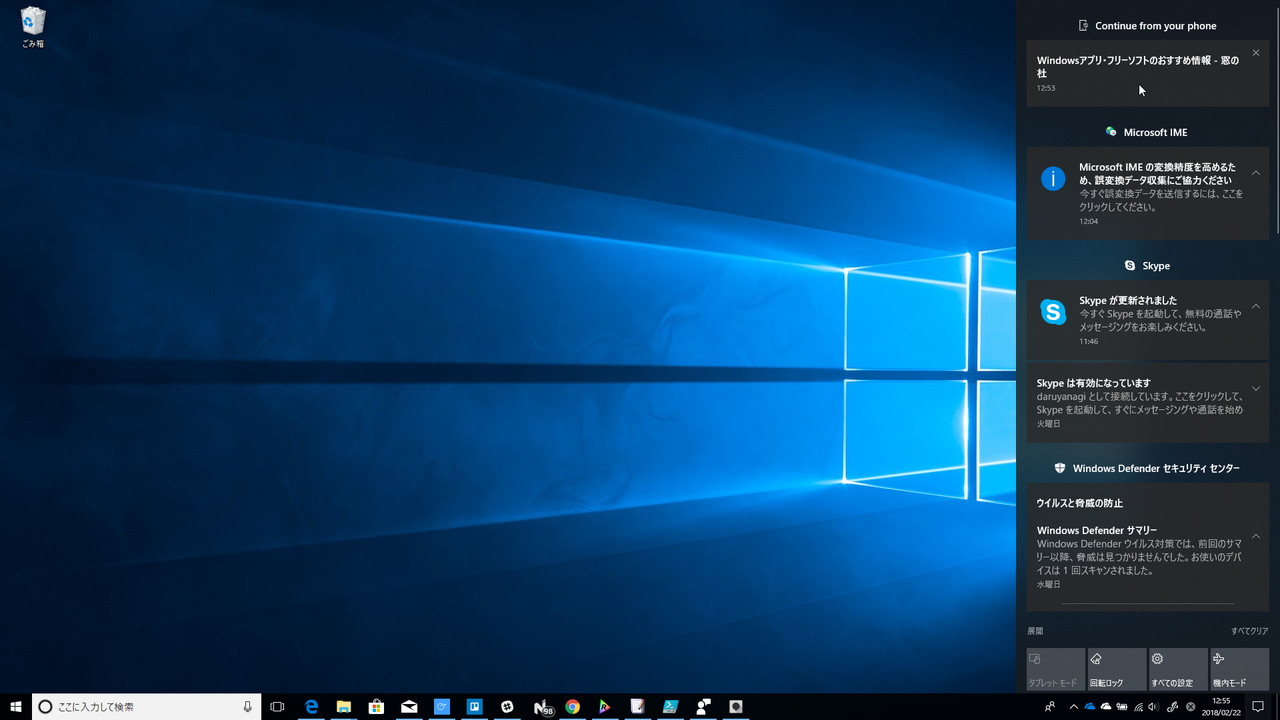Open すべての設定 from quick actions
The image size is (1280, 720).
(1177, 669)
